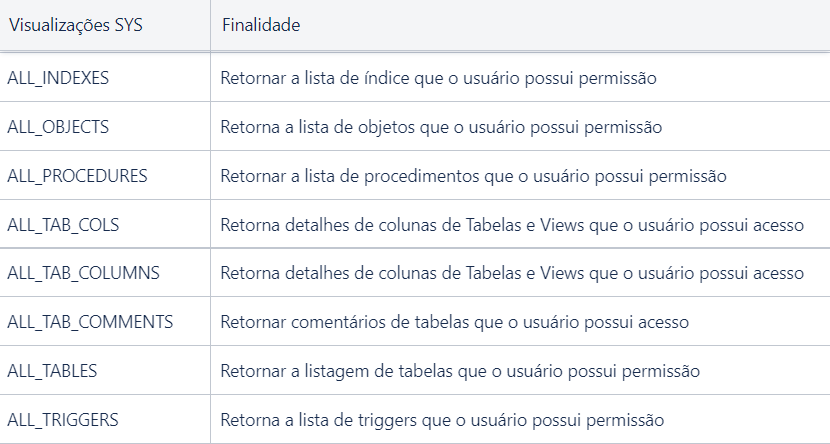Viewport: 830px width, 444px height.
Task: Click the triggers list description text
Action: click(x=442, y=420)
